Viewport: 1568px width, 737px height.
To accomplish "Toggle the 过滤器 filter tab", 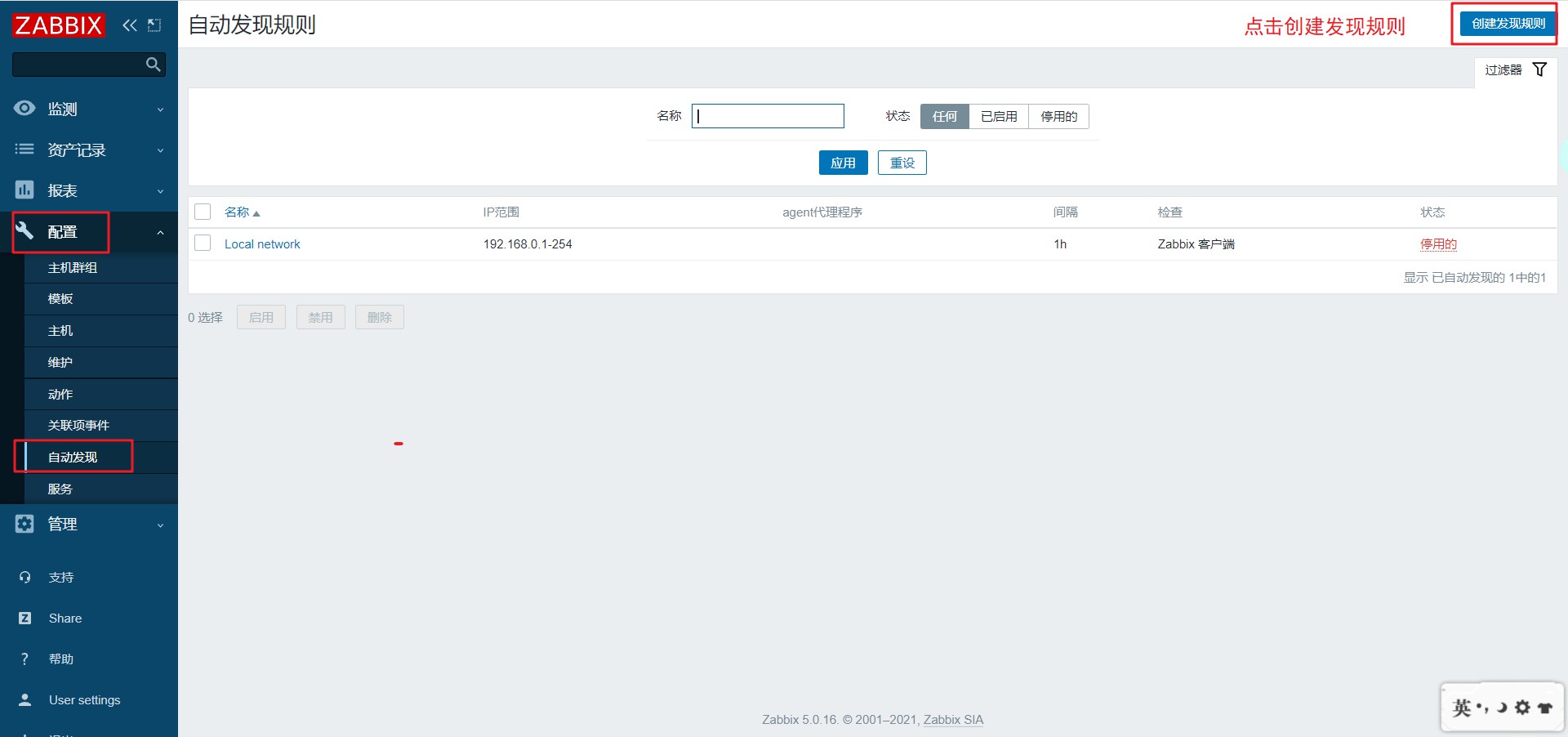I will point(1516,70).
